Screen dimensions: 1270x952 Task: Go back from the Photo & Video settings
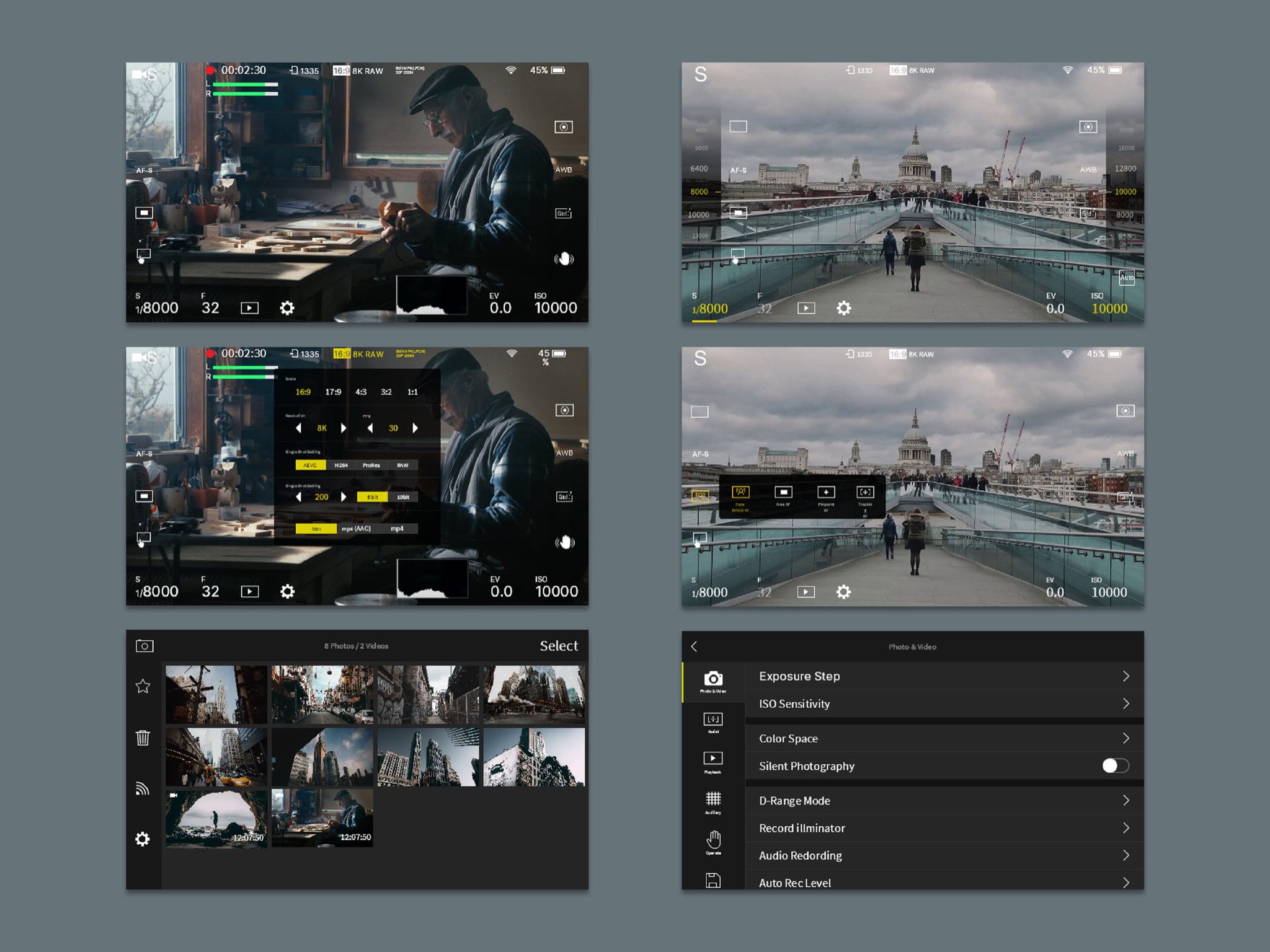pos(694,646)
